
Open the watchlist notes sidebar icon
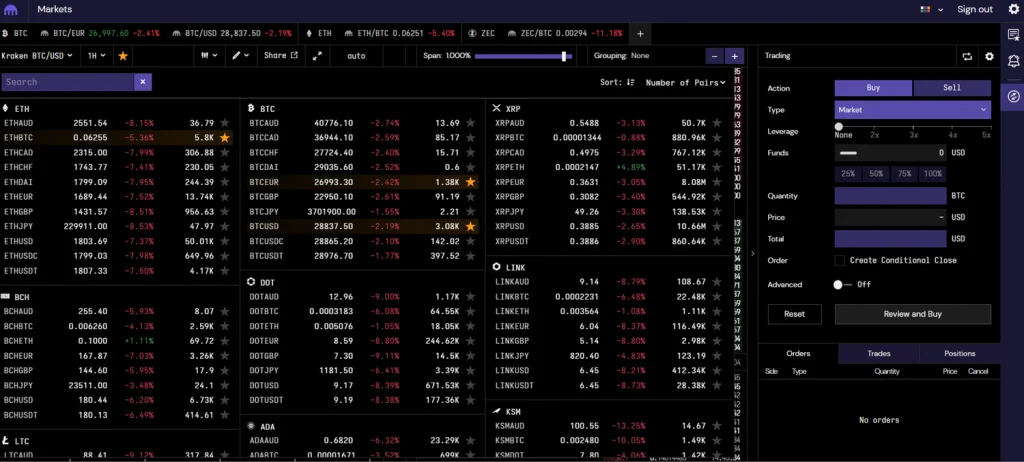[x=1013, y=34]
